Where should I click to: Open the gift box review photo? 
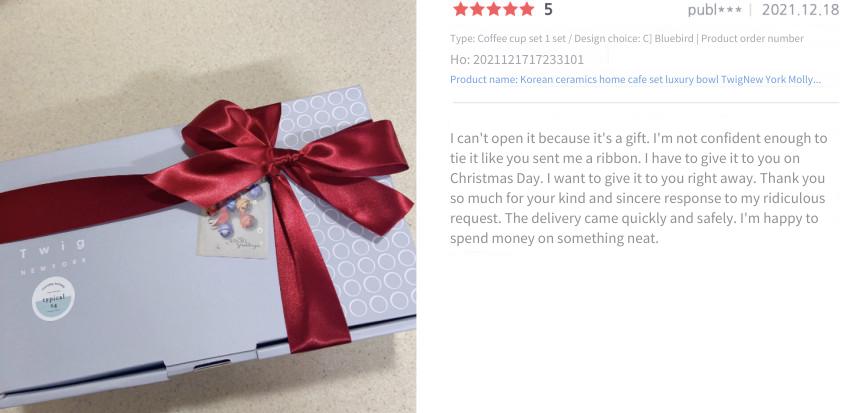208,206
